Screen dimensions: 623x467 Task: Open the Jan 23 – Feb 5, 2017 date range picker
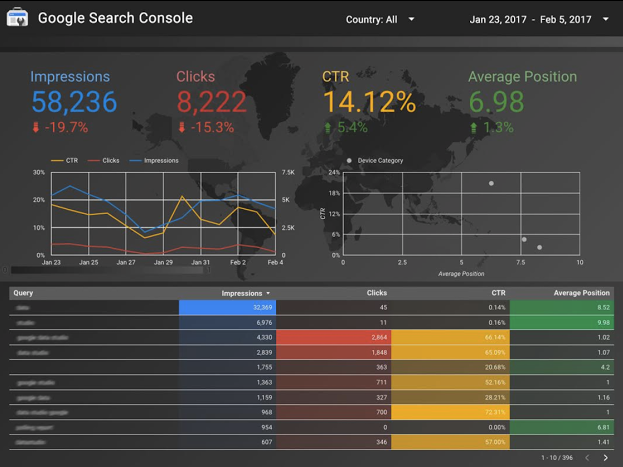pos(539,19)
